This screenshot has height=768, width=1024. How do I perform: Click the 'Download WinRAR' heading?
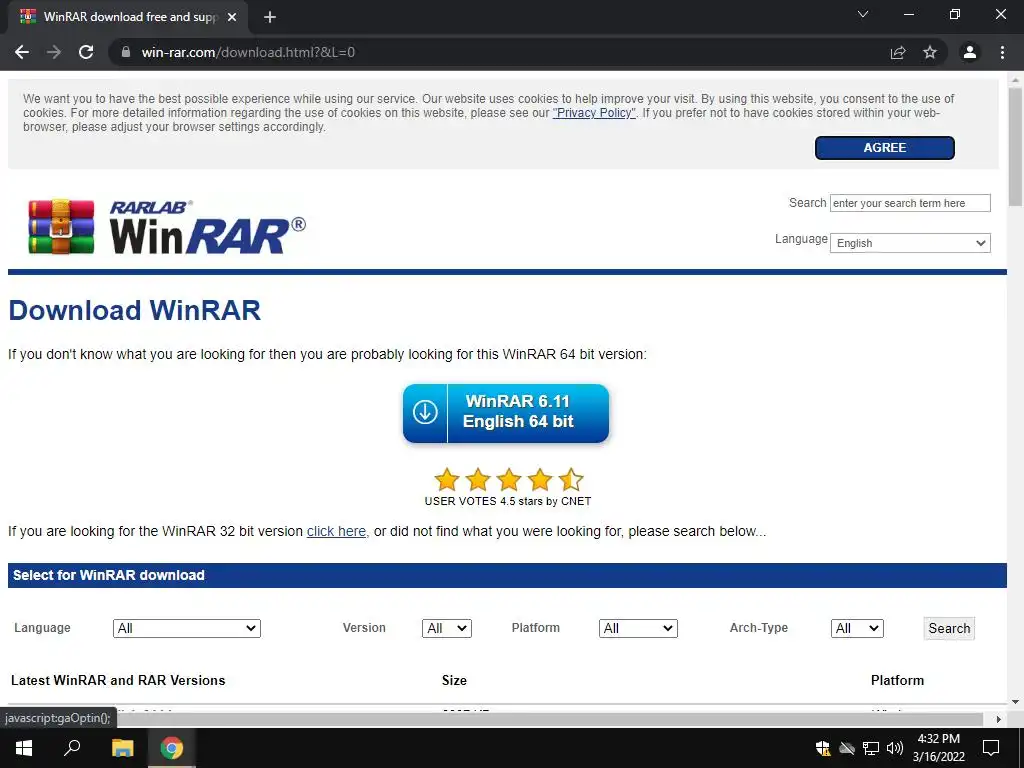coord(135,310)
